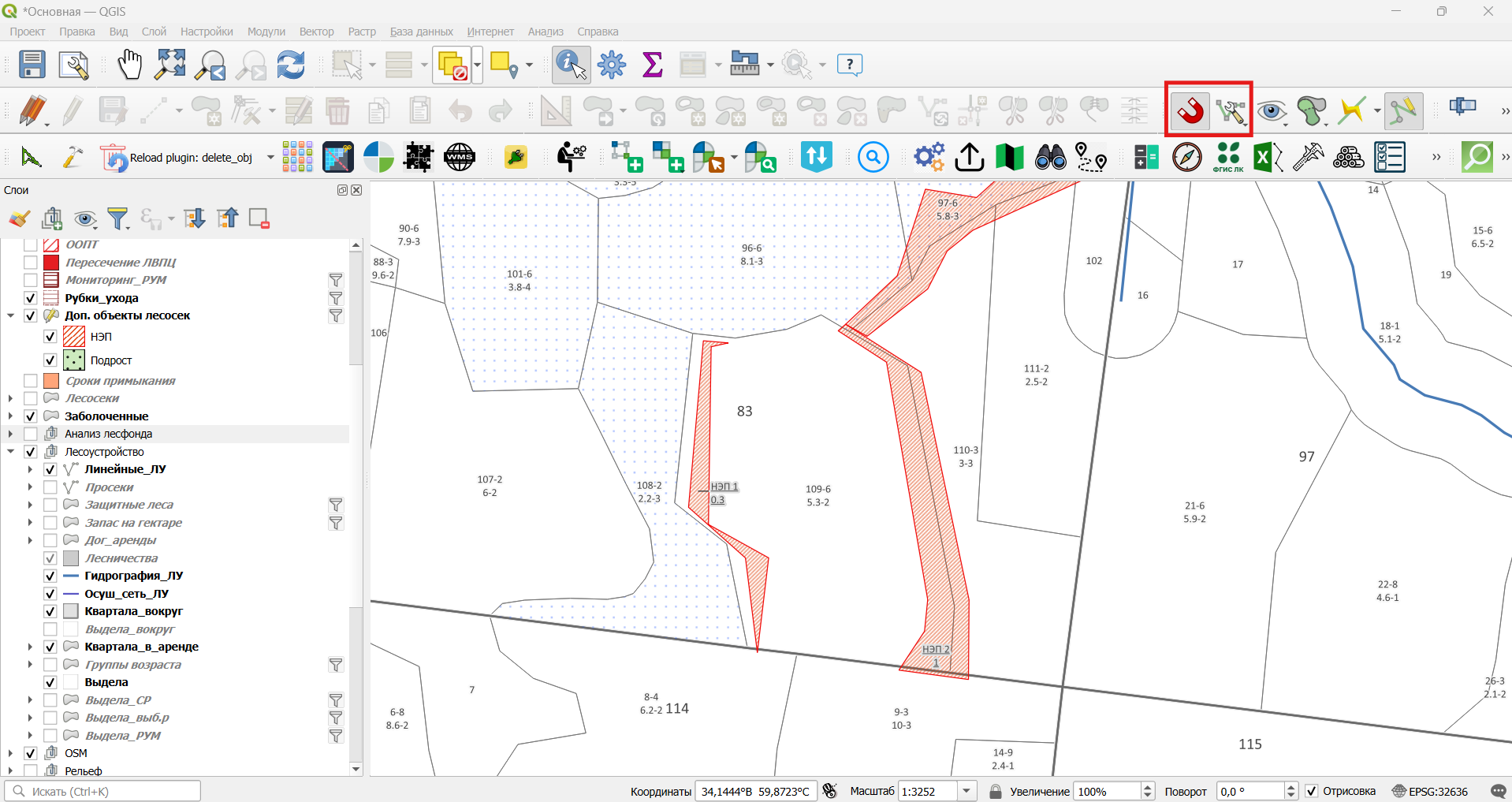Expand the Заболоченные layer group
Image resolution: width=1512 pixels, height=802 pixels.
[x=11, y=416]
